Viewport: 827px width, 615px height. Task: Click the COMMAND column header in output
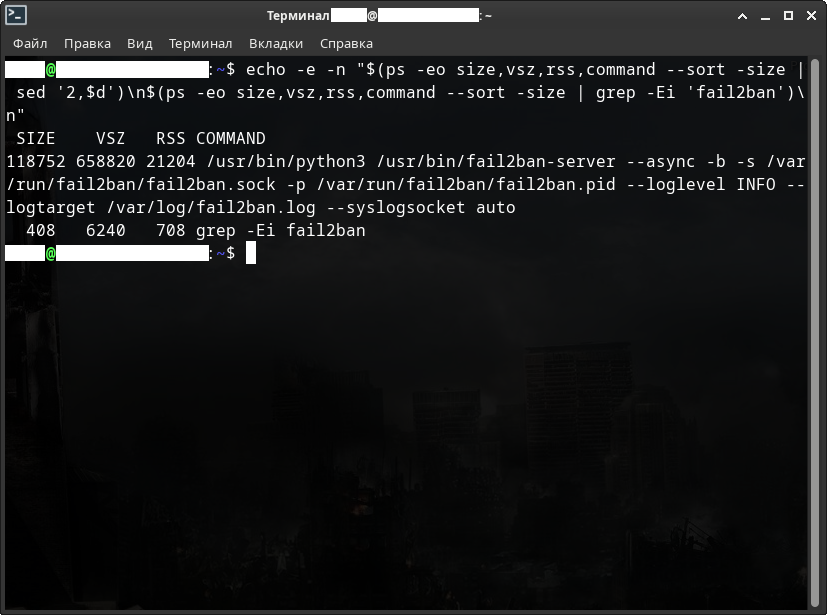coord(231,139)
